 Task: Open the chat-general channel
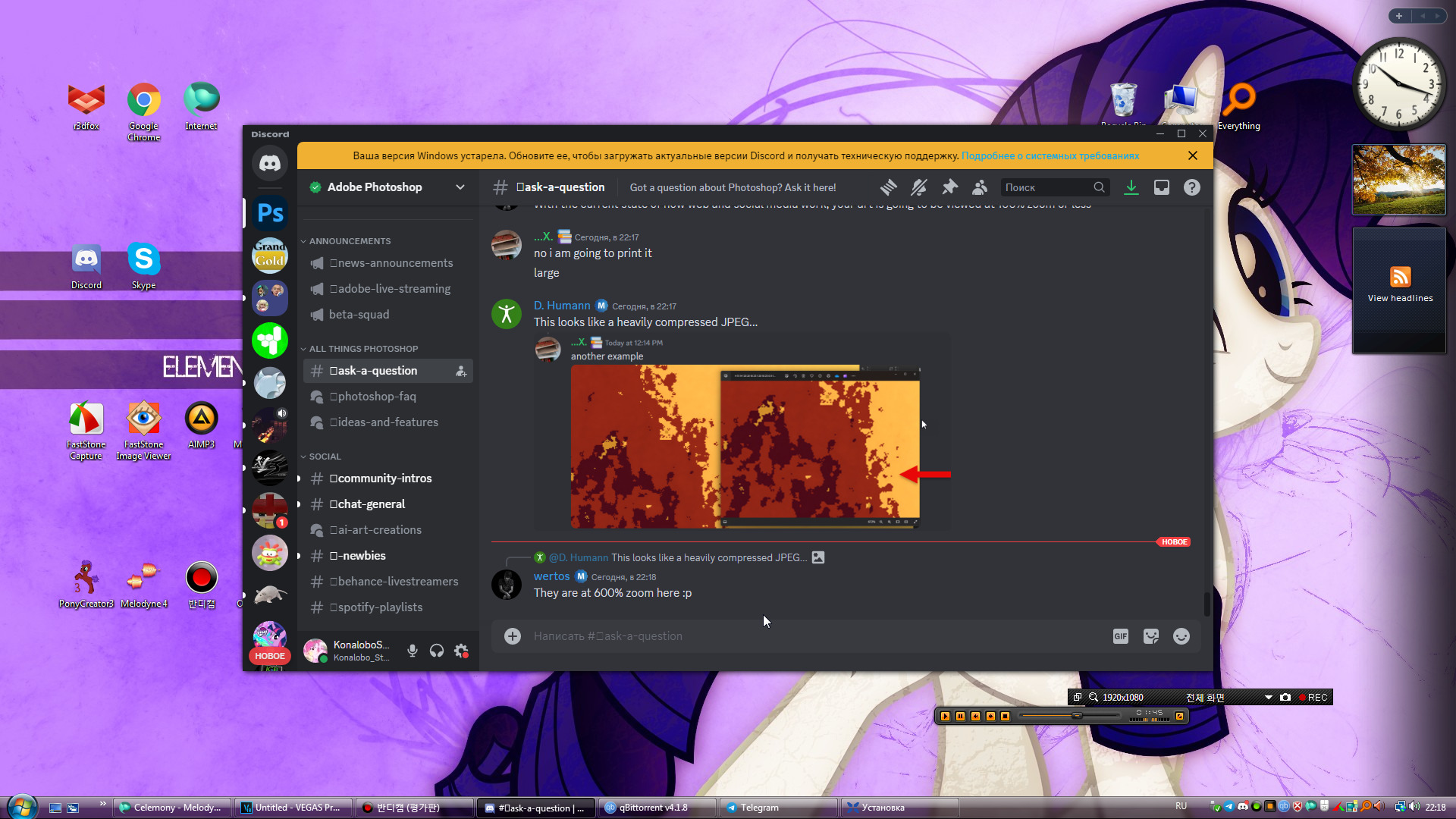(371, 504)
